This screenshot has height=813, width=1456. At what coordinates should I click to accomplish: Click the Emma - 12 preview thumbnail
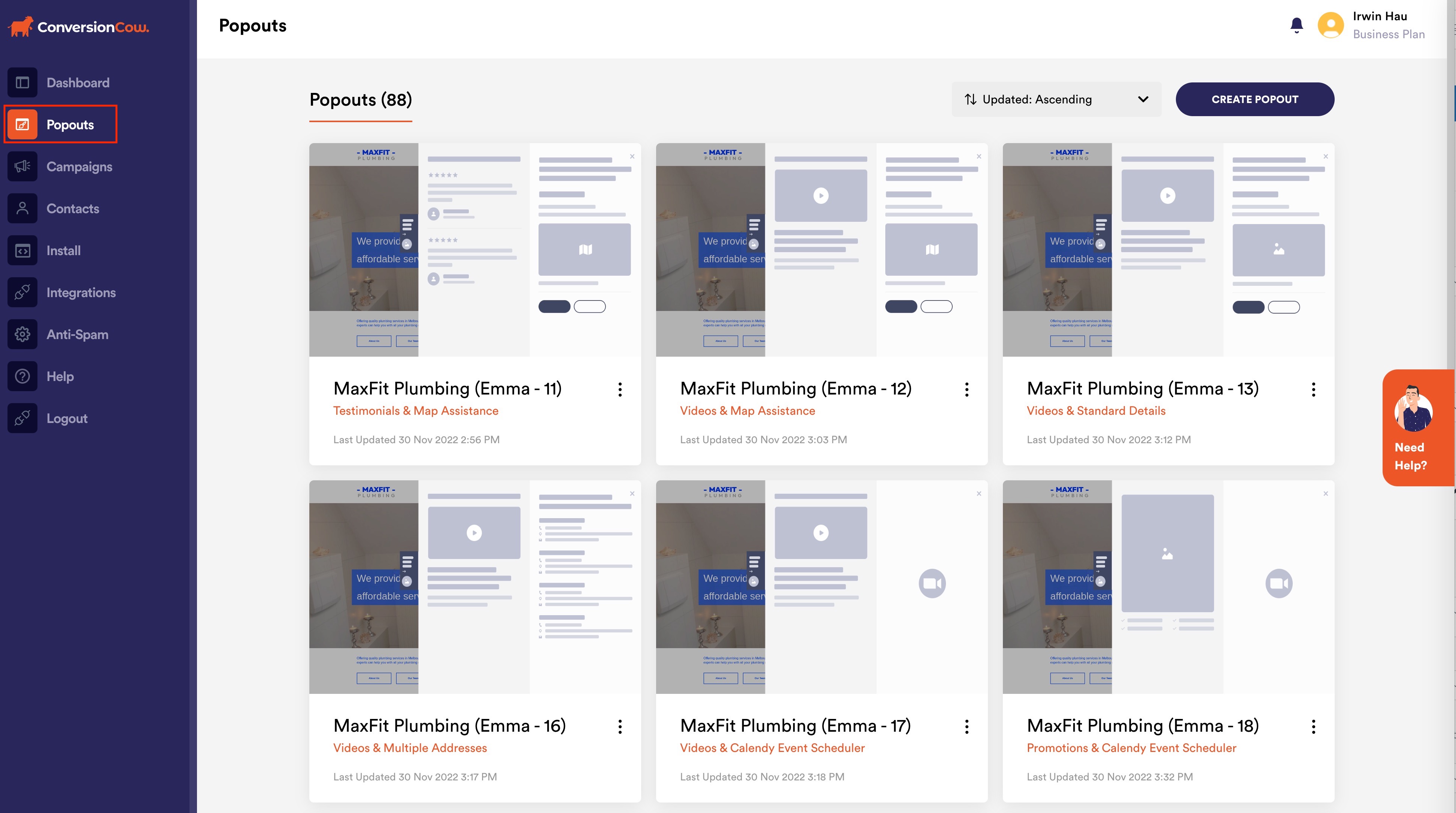[822, 250]
